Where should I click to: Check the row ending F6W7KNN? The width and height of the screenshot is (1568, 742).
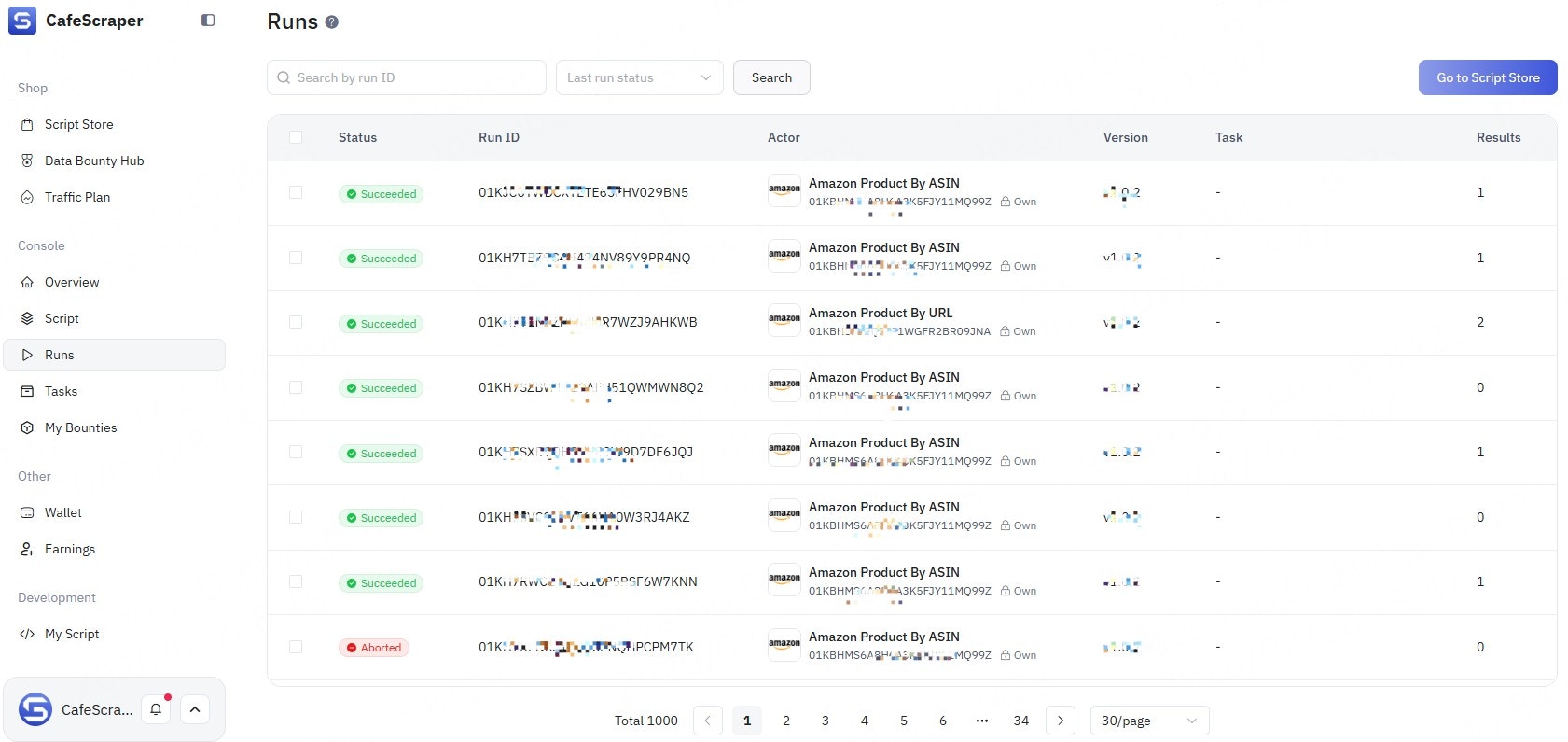click(296, 581)
